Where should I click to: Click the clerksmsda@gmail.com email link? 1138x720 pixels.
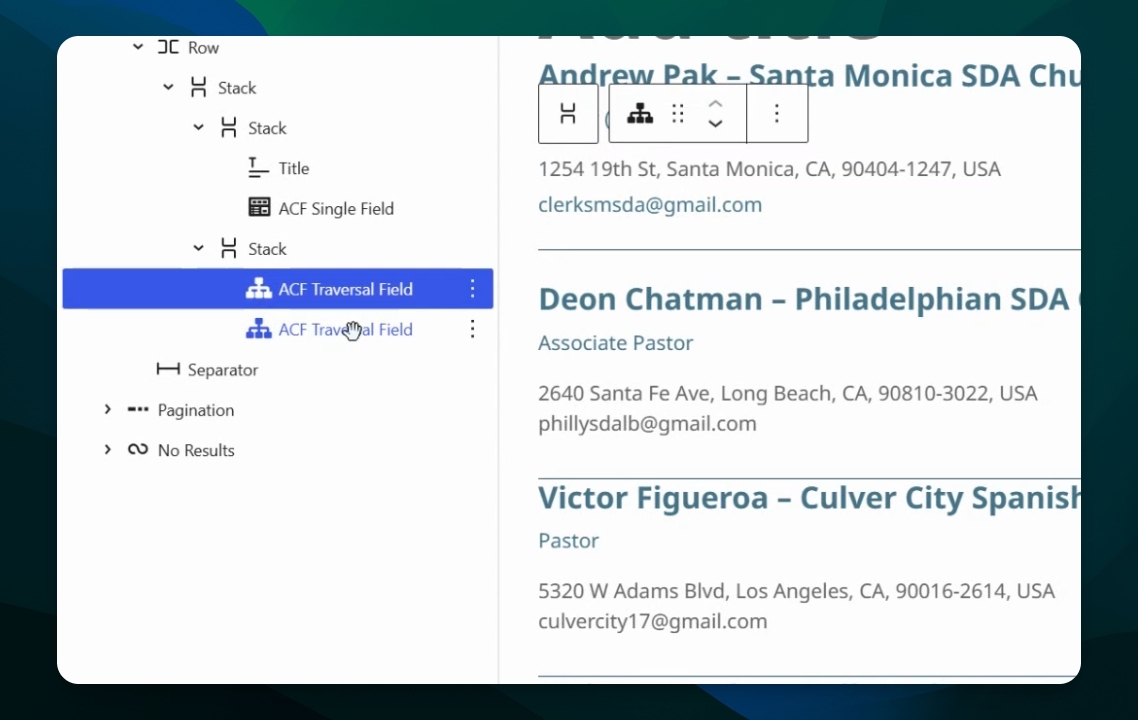point(650,205)
